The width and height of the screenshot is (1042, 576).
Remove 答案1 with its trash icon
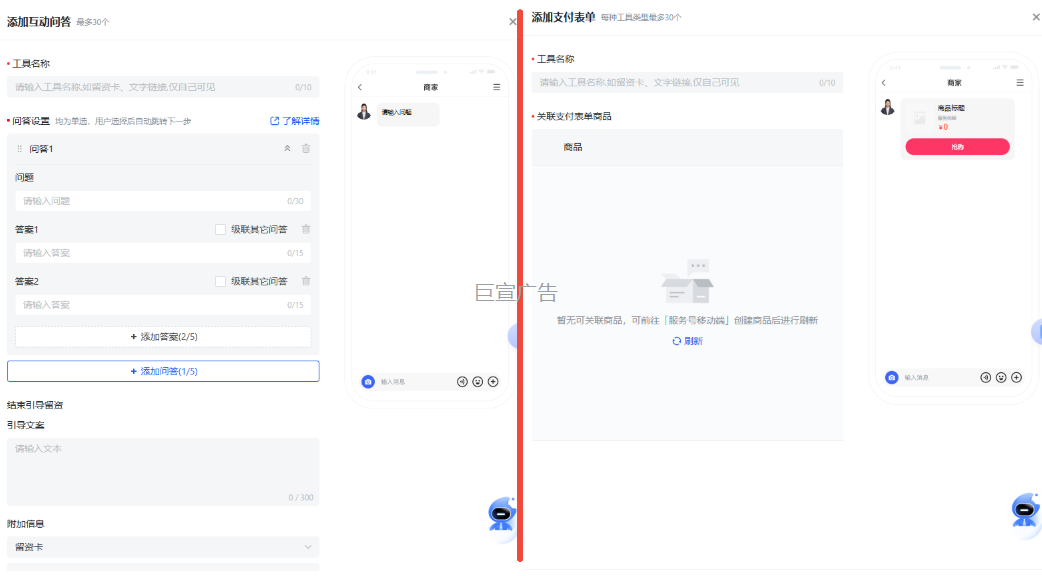click(x=305, y=228)
